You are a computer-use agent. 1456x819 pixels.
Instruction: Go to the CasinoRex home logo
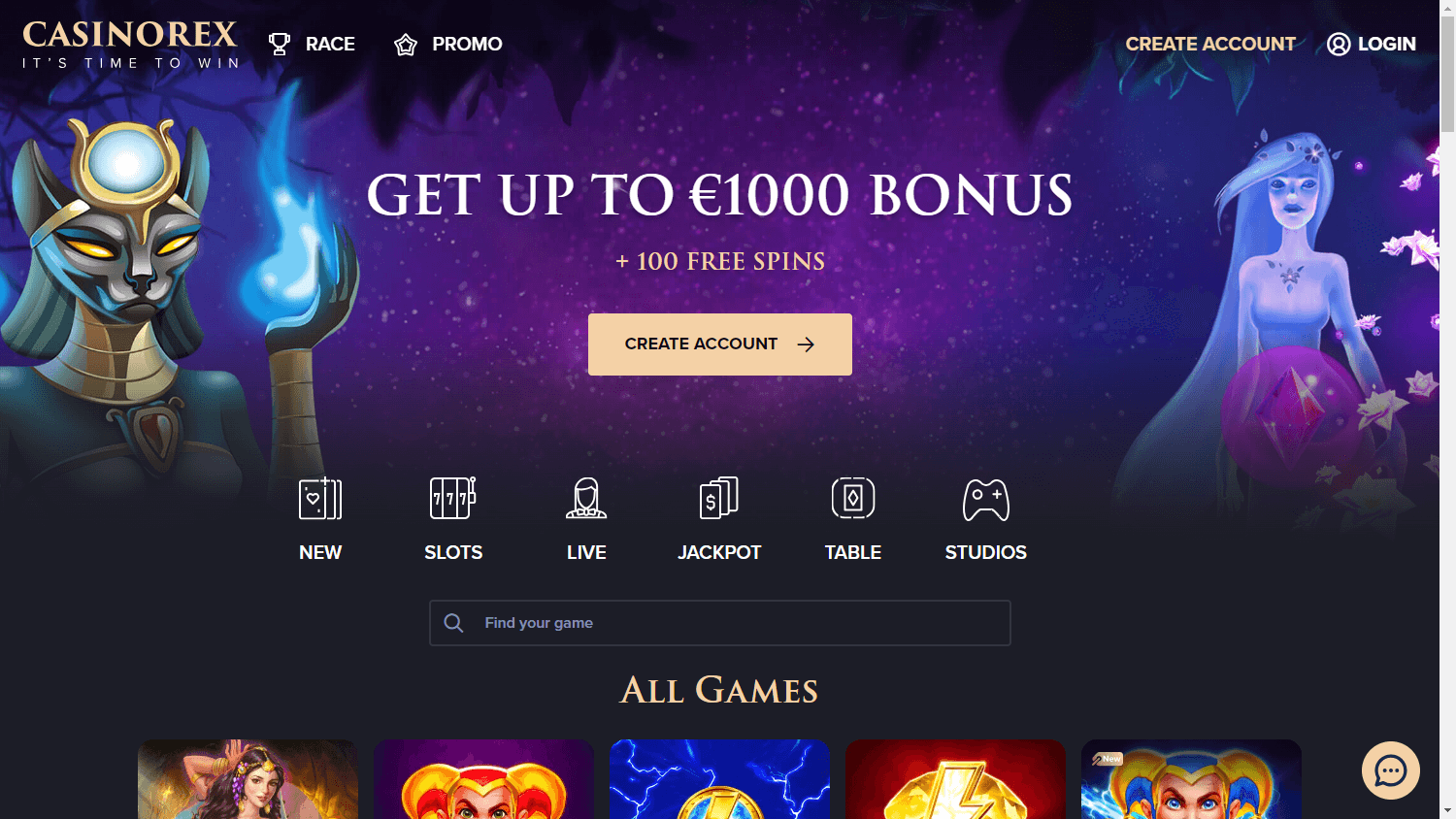coord(130,45)
